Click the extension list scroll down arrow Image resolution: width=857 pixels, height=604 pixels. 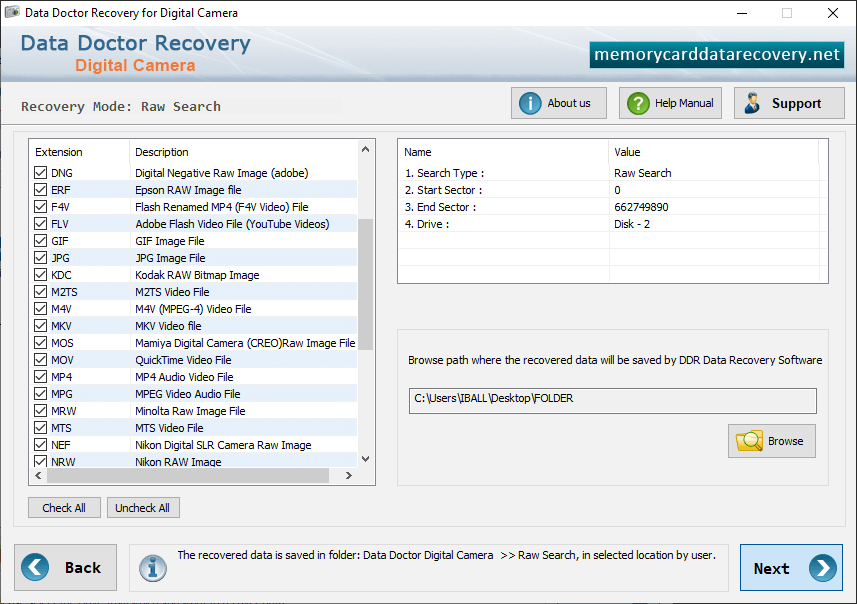(366, 459)
